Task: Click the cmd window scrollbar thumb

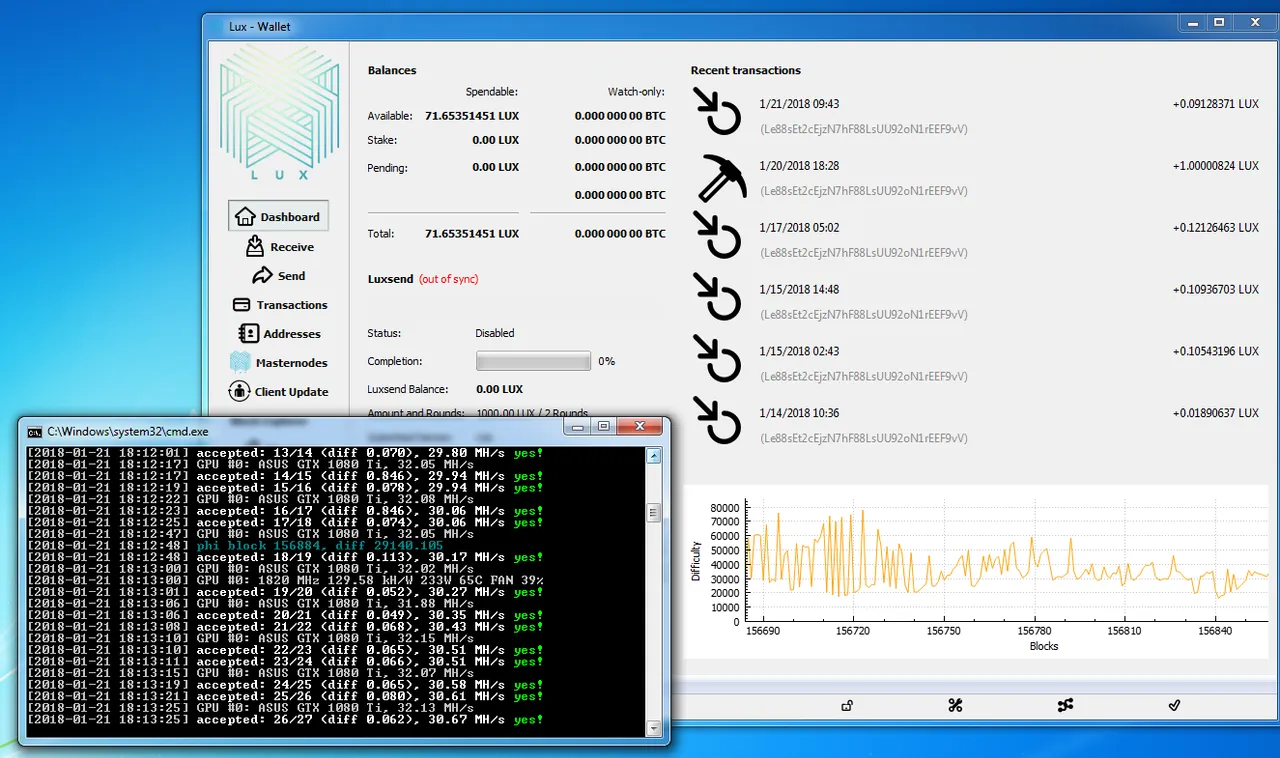Action: click(x=654, y=513)
